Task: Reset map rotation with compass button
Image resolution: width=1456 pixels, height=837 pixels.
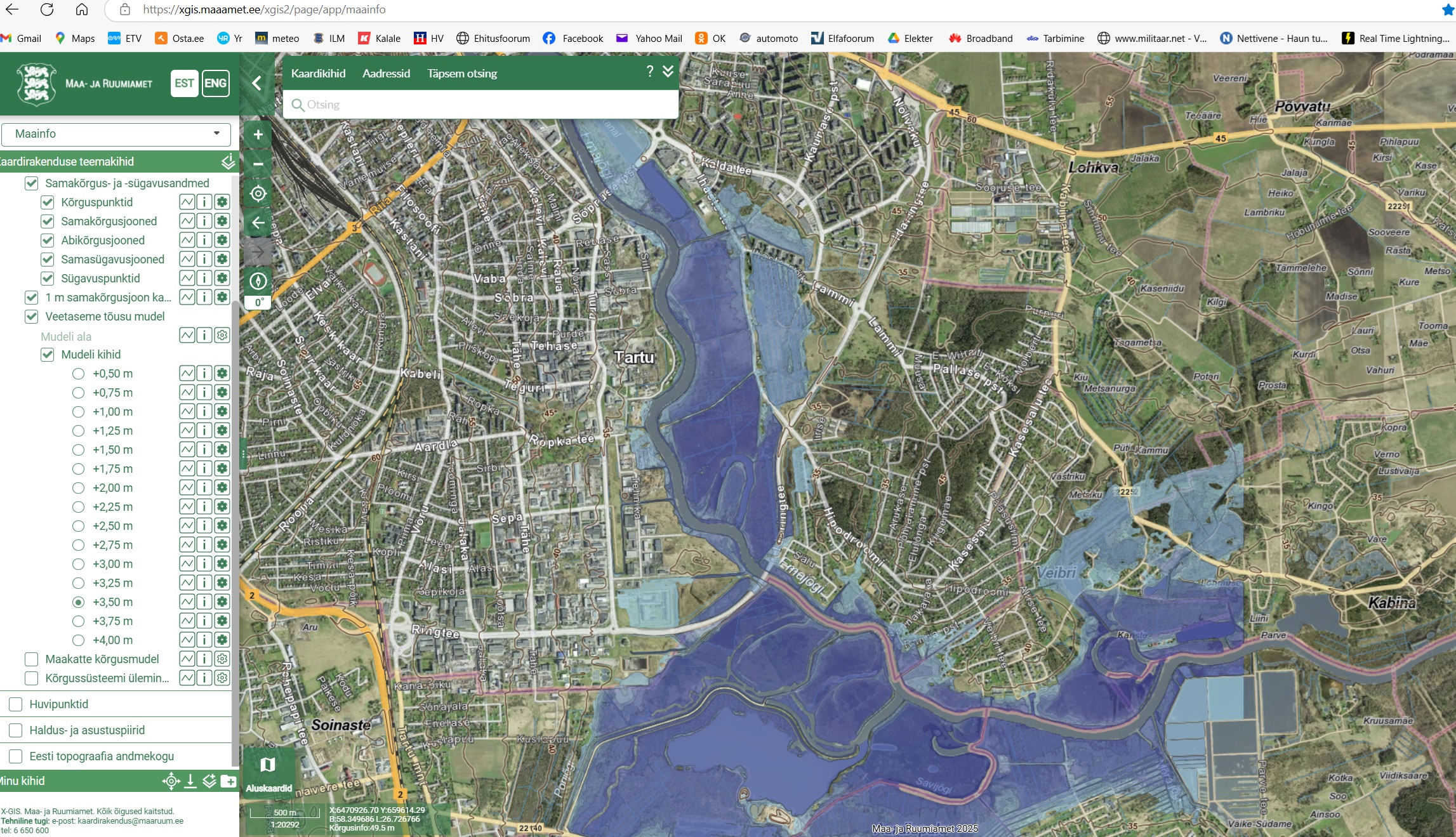Action: click(x=258, y=281)
